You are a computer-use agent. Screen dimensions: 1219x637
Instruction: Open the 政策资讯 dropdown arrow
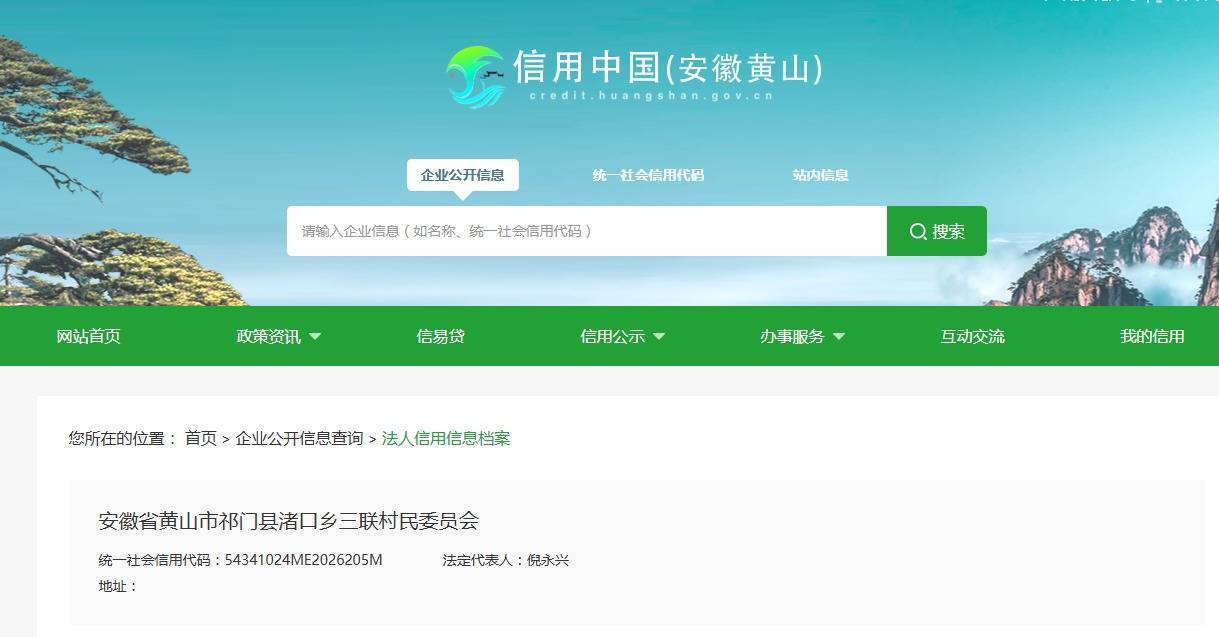click(315, 337)
